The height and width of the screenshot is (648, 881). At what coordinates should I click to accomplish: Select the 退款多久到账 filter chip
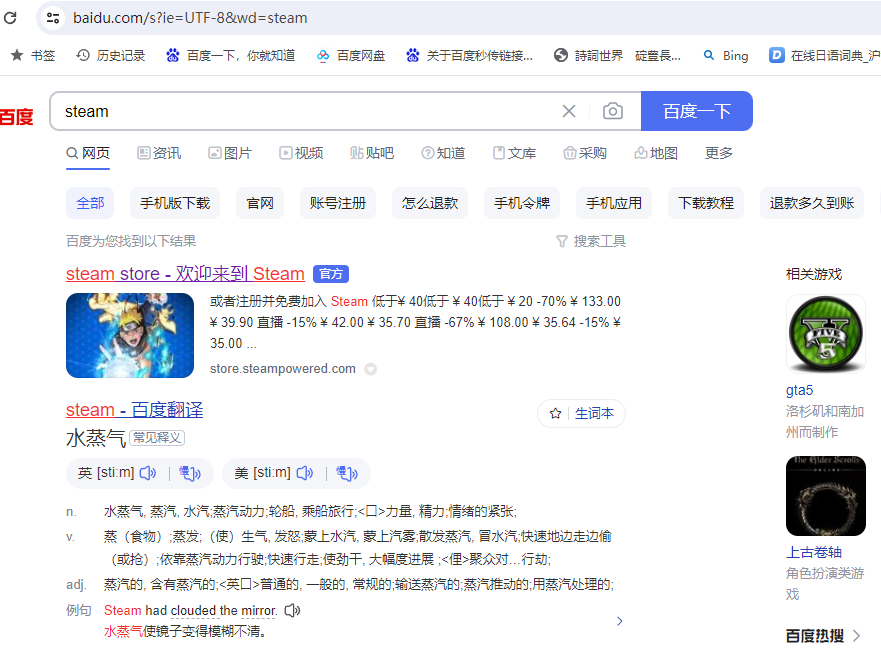click(812, 203)
